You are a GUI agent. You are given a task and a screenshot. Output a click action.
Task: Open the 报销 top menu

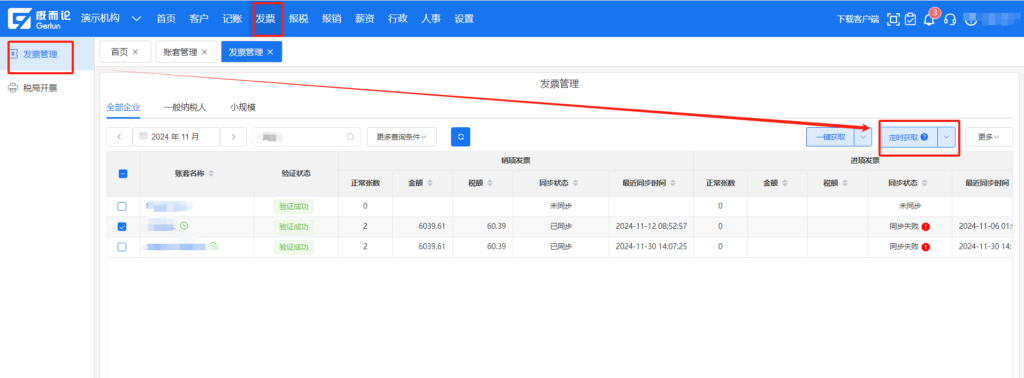pyautogui.click(x=332, y=18)
